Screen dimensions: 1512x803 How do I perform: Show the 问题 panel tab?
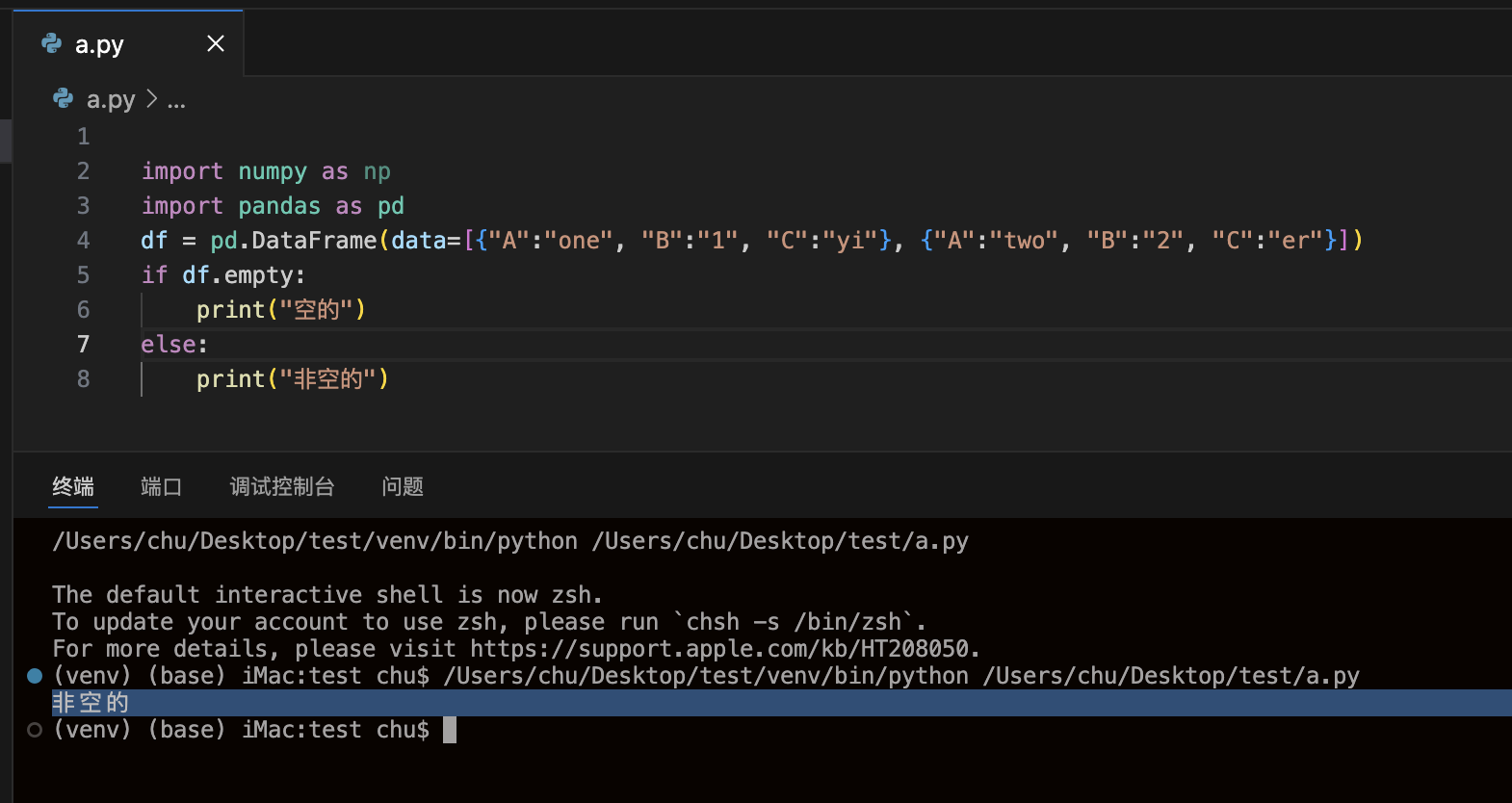403,486
